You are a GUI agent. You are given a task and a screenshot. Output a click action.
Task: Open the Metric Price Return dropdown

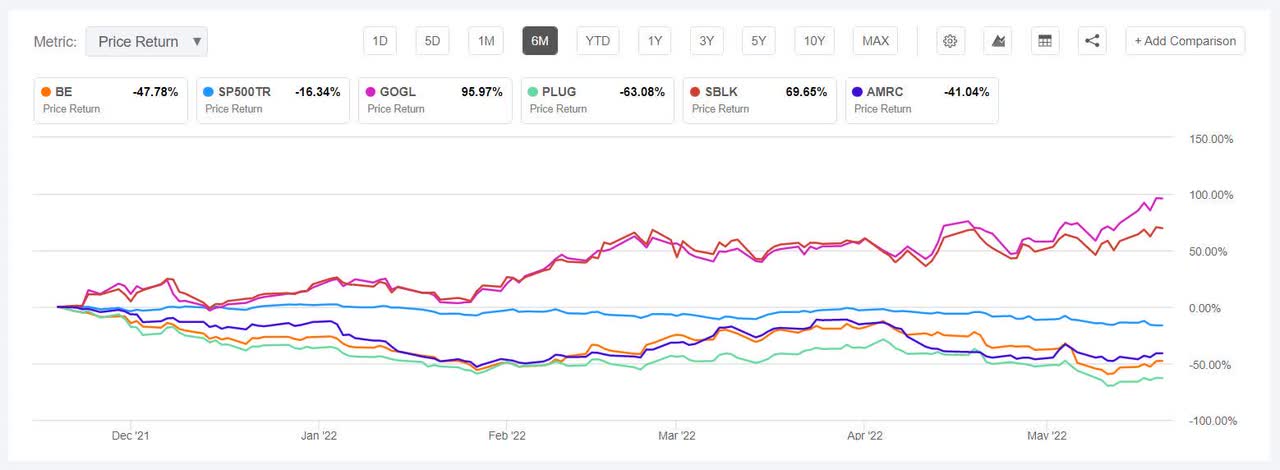pos(146,42)
